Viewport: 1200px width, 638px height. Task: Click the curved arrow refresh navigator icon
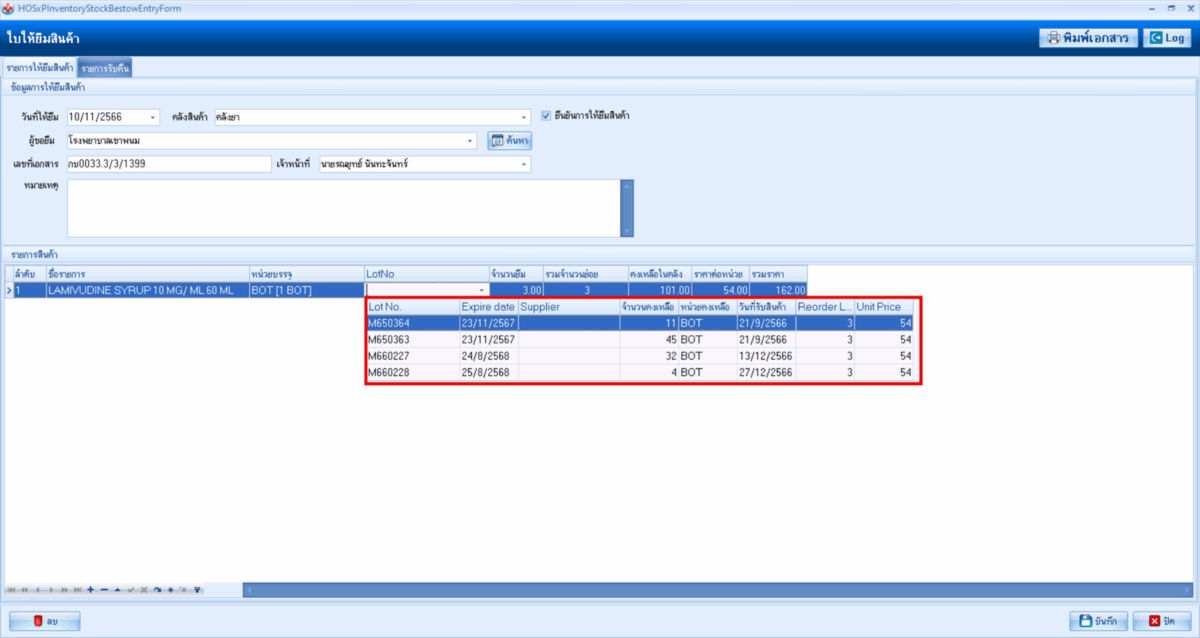click(x=157, y=590)
